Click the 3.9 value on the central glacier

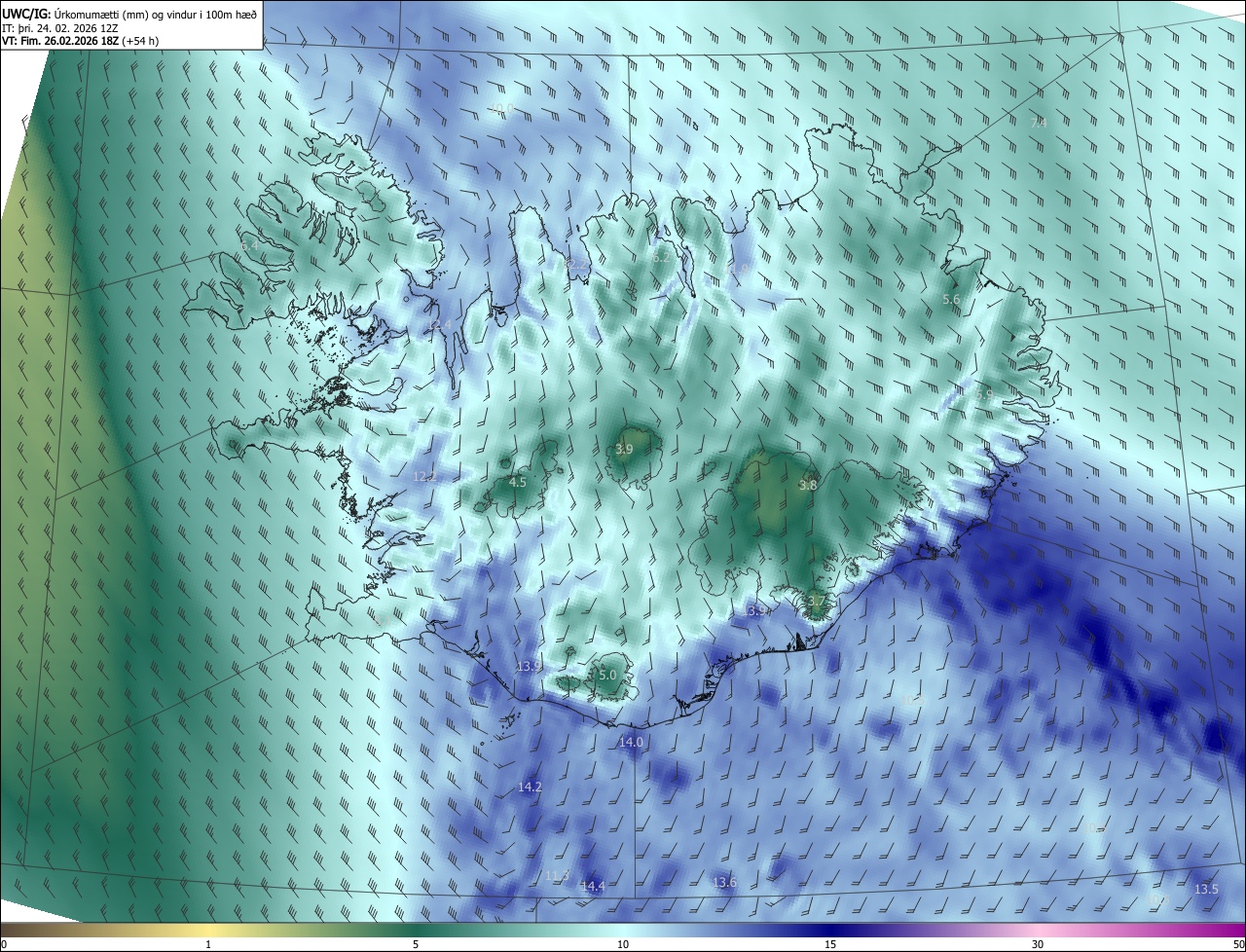click(624, 449)
